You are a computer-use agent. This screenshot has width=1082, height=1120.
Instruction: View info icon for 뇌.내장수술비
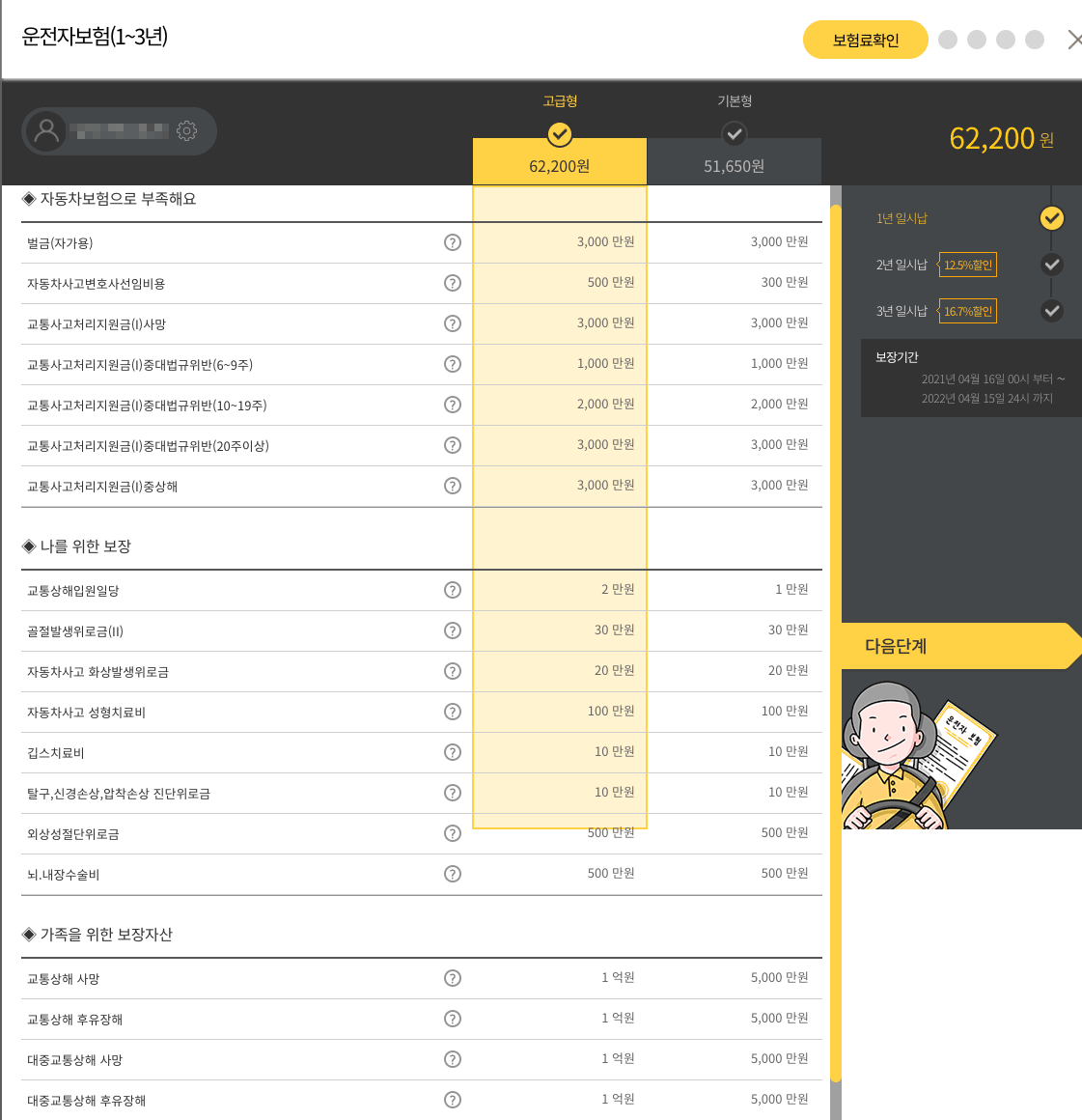pos(452,874)
